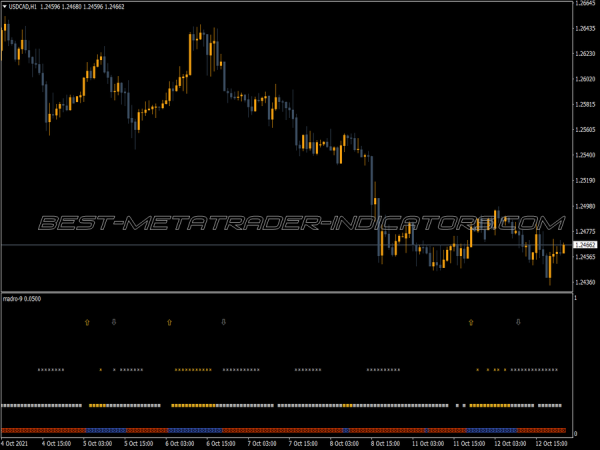The width and height of the screenshot is (600, 450).
Task: Open the chart menu triangle beside USDCAD,H1
Action: [4, 6]
